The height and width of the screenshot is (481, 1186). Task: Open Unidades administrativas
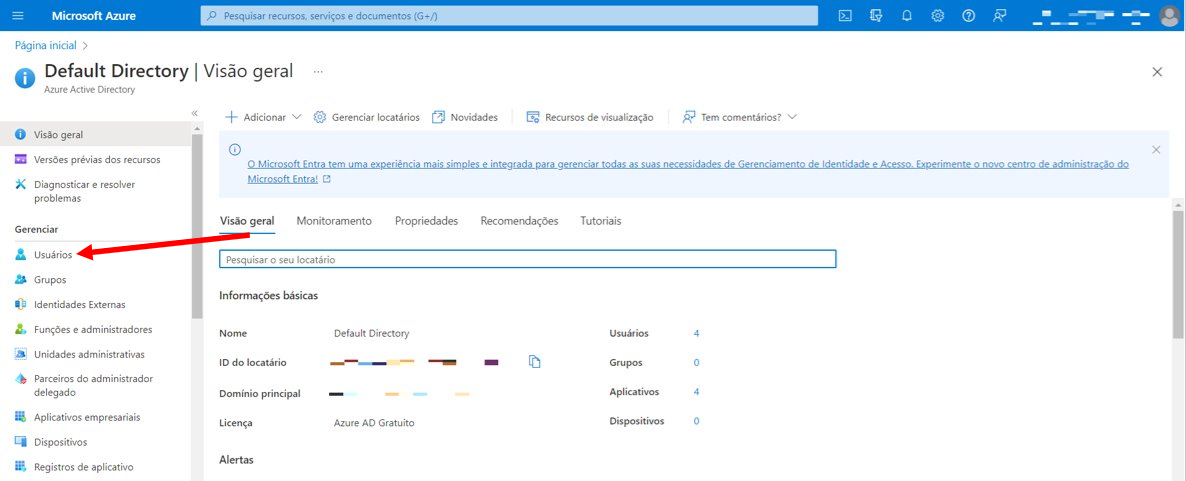point(89,354)
